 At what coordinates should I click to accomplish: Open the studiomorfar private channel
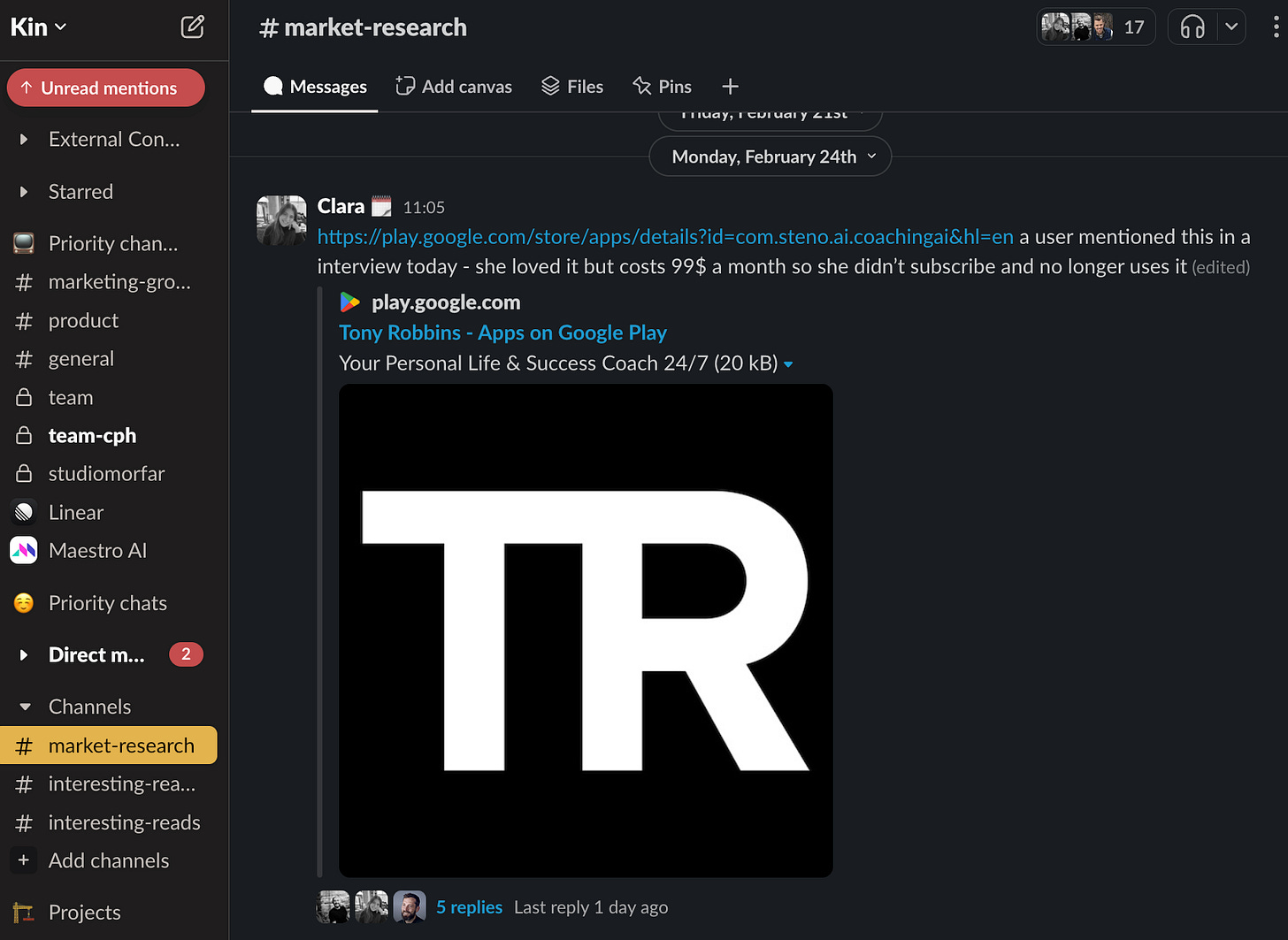pos(106,474)
